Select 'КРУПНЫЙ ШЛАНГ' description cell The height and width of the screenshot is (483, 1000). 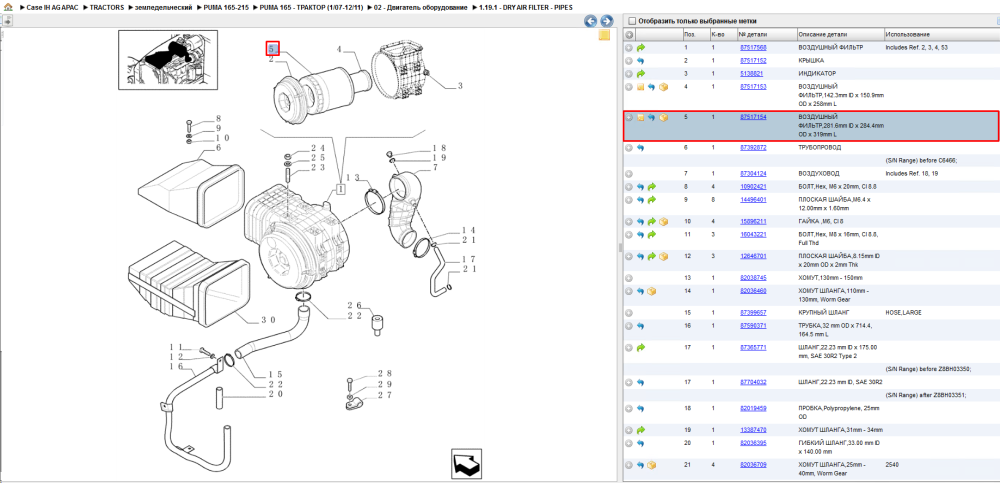pos(824,313)
